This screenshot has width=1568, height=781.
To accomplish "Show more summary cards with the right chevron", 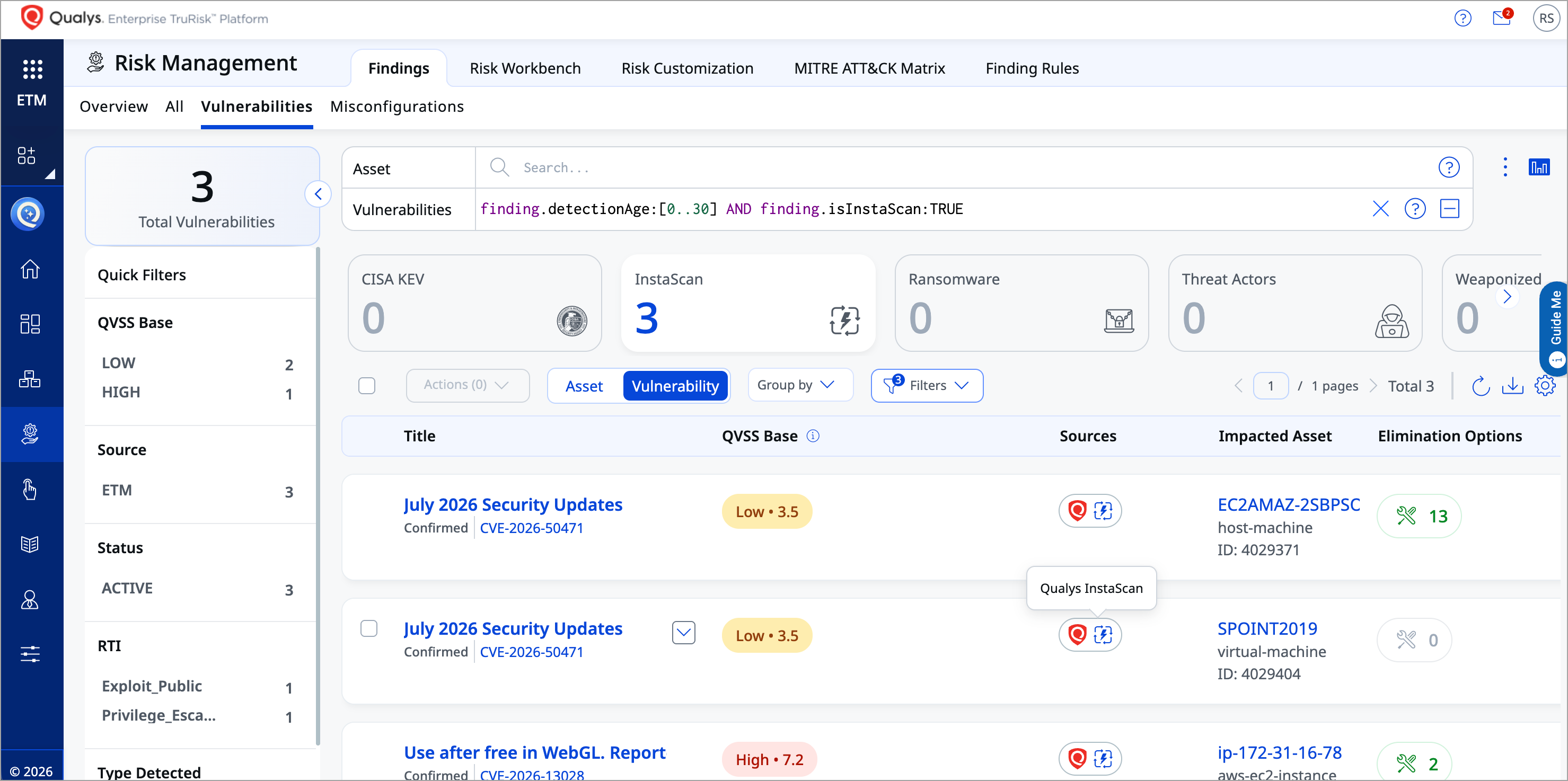I will tap(1507, 297).
